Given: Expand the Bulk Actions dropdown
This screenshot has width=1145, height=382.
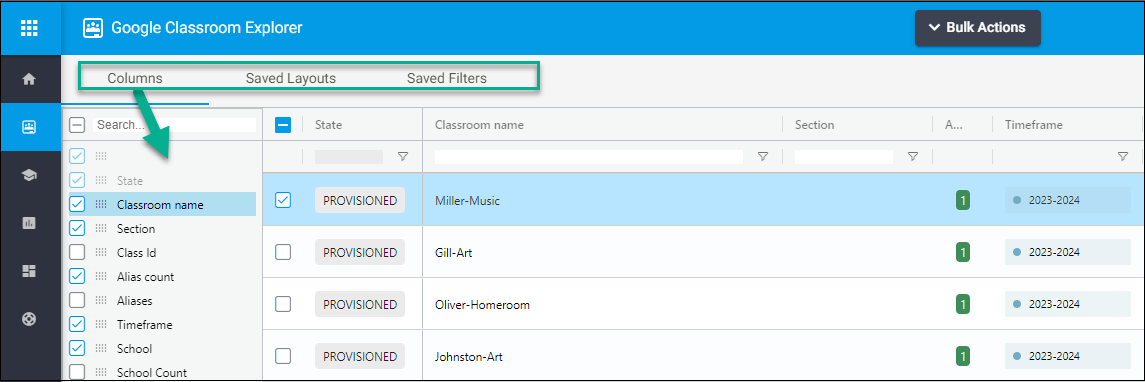Looking at the screenshot, I should [x=978, y=28].
